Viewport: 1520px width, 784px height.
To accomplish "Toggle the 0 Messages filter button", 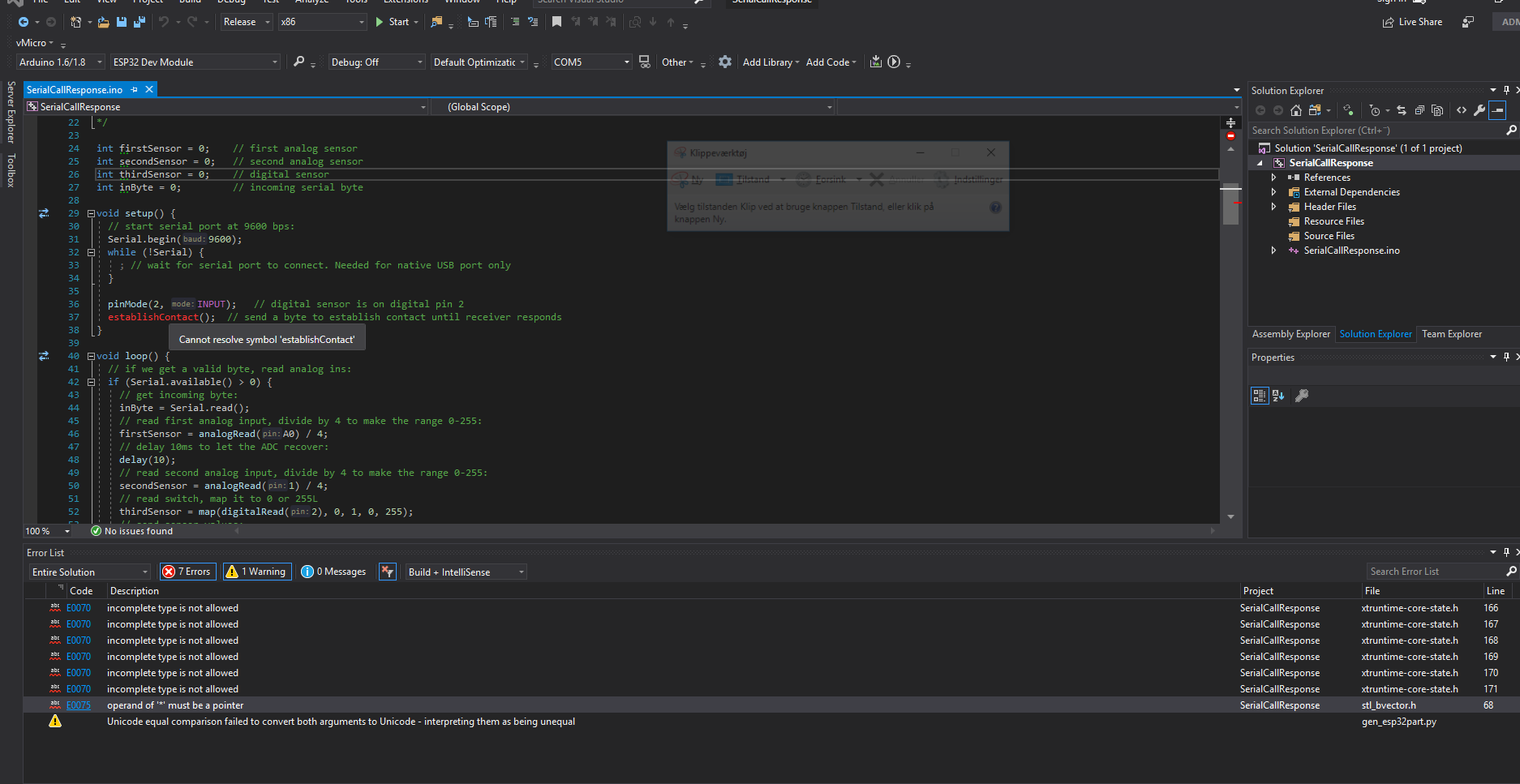I will (x=333, y=572).
